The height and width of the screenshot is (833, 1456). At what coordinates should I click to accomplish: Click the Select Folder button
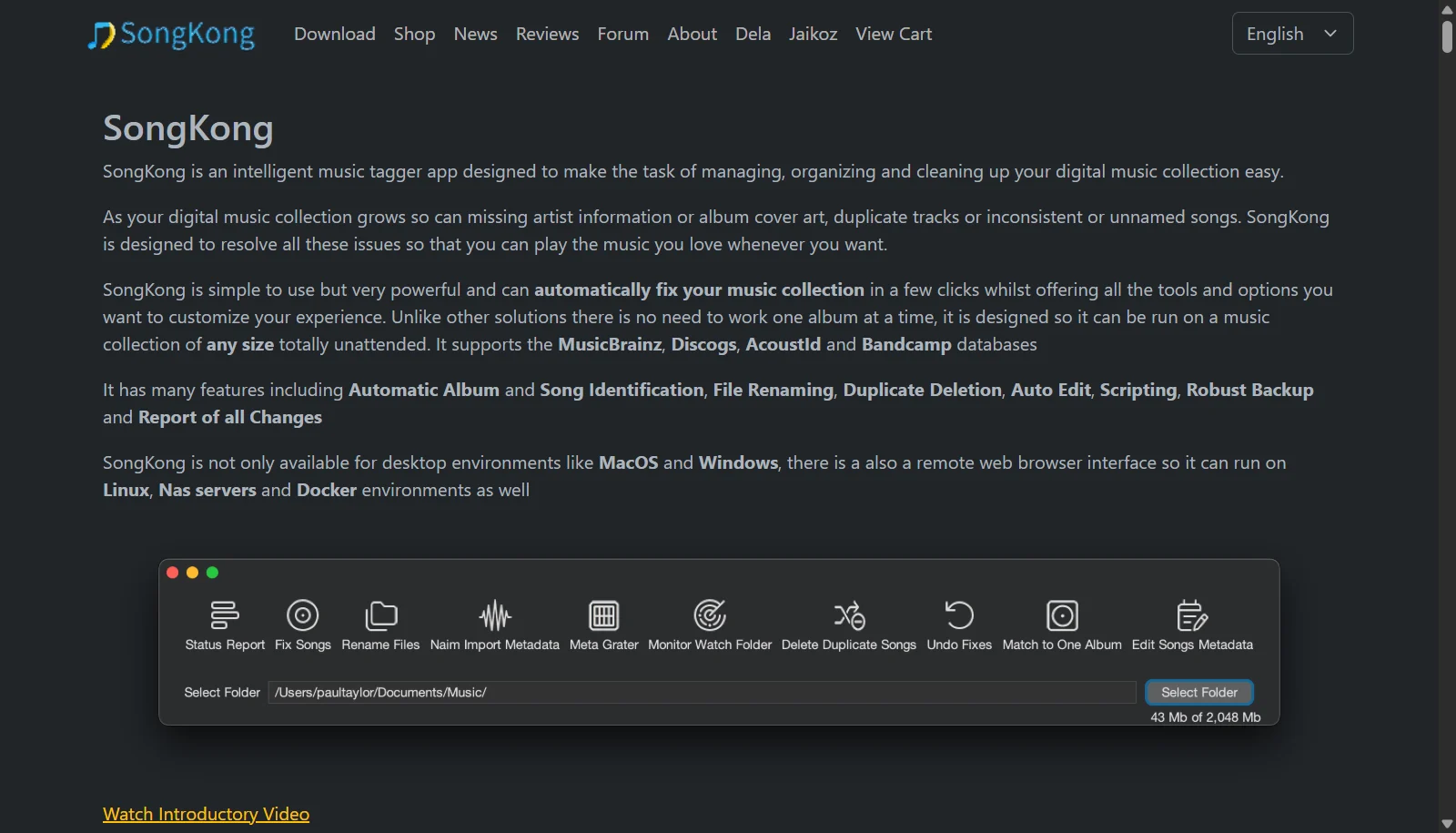coord(1199,693)
